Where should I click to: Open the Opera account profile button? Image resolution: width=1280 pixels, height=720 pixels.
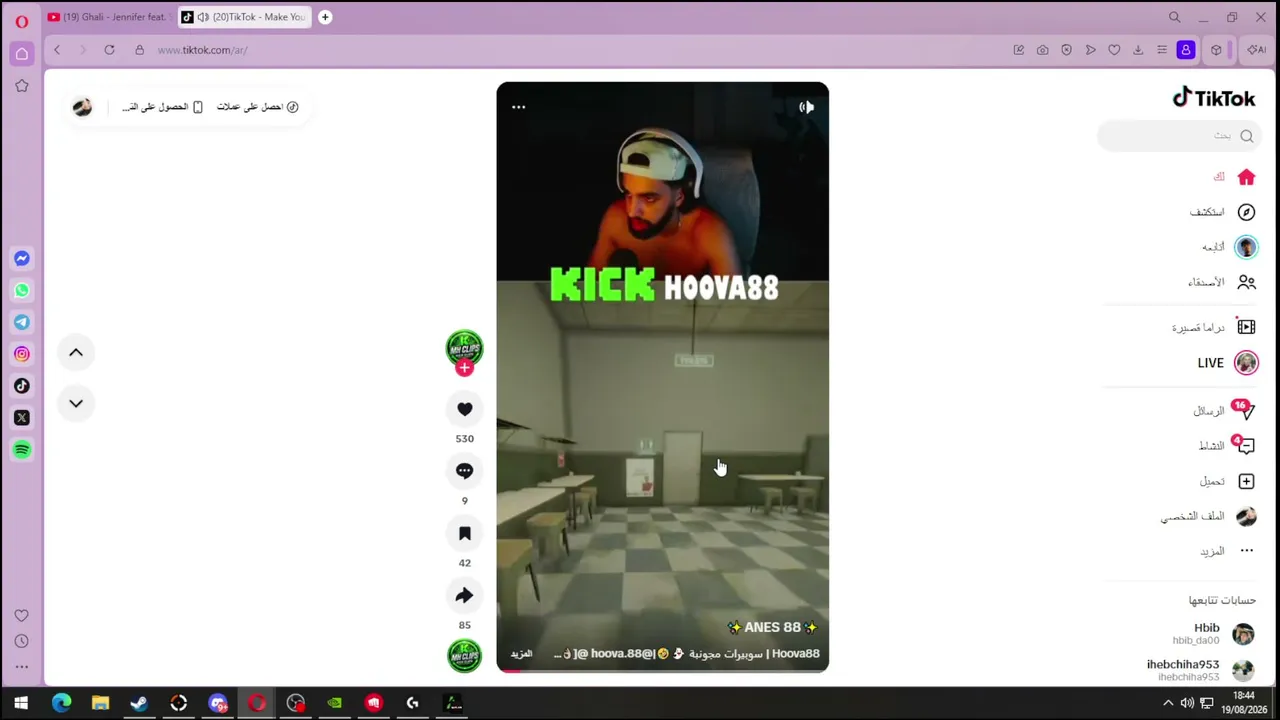1186,50
